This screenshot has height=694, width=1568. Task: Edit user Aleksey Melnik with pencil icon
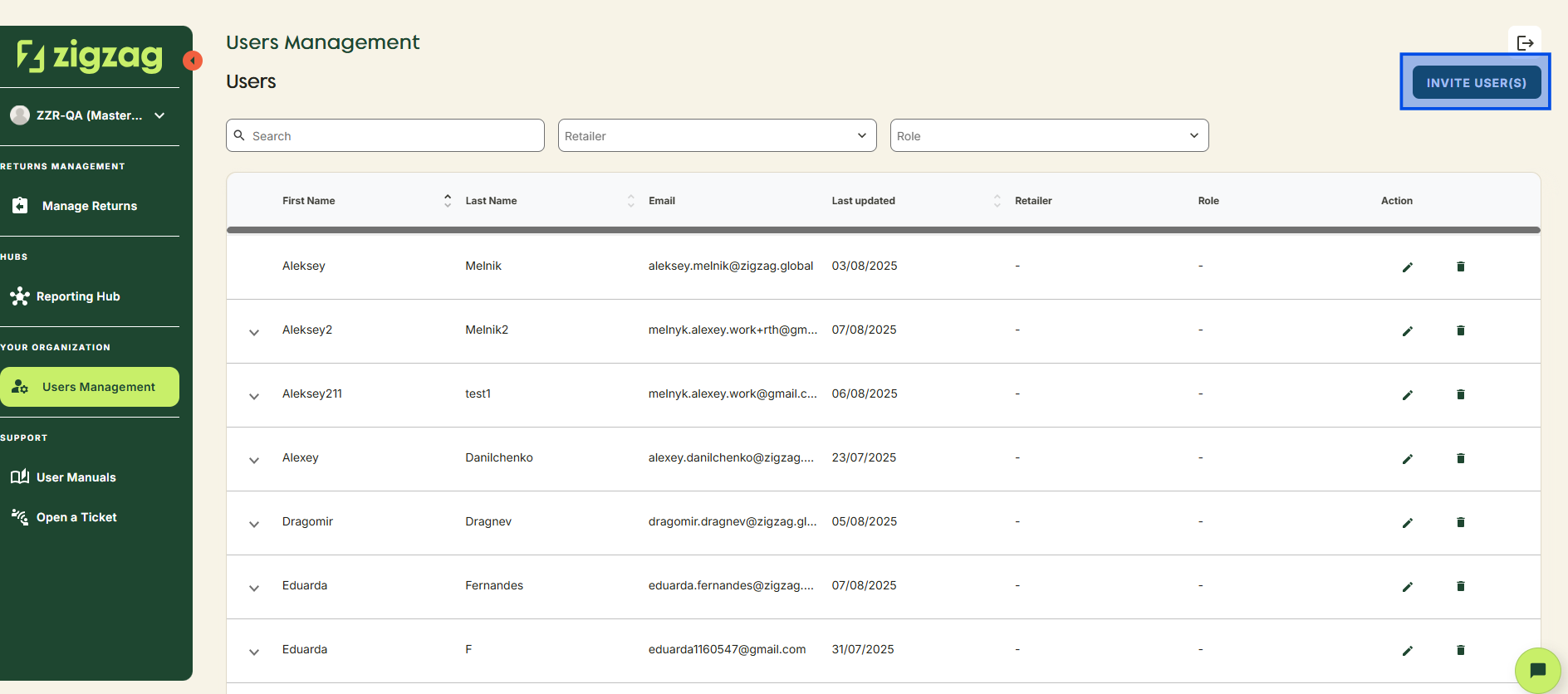tap(1407, 267)
